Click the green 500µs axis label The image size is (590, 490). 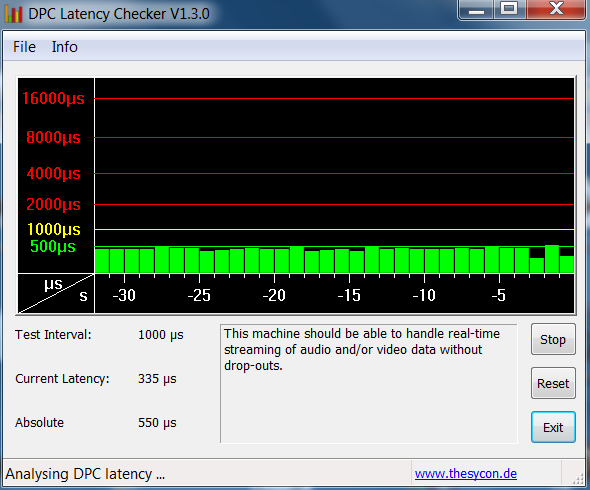pos(53,247)
